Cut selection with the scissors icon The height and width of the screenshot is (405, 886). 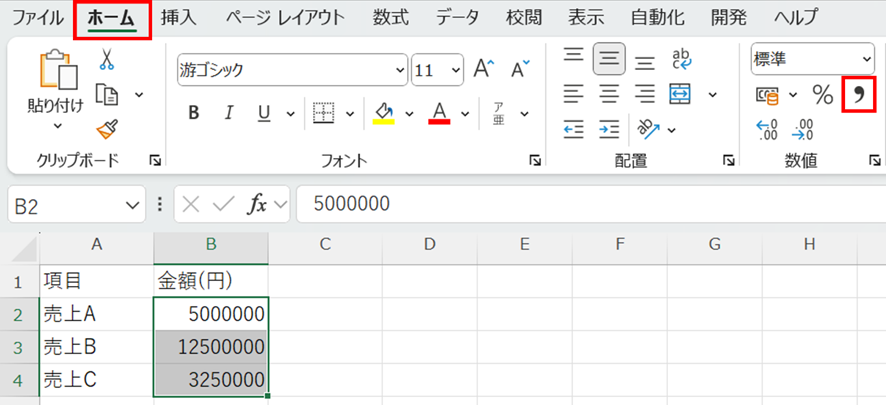(x=107, y=59)
